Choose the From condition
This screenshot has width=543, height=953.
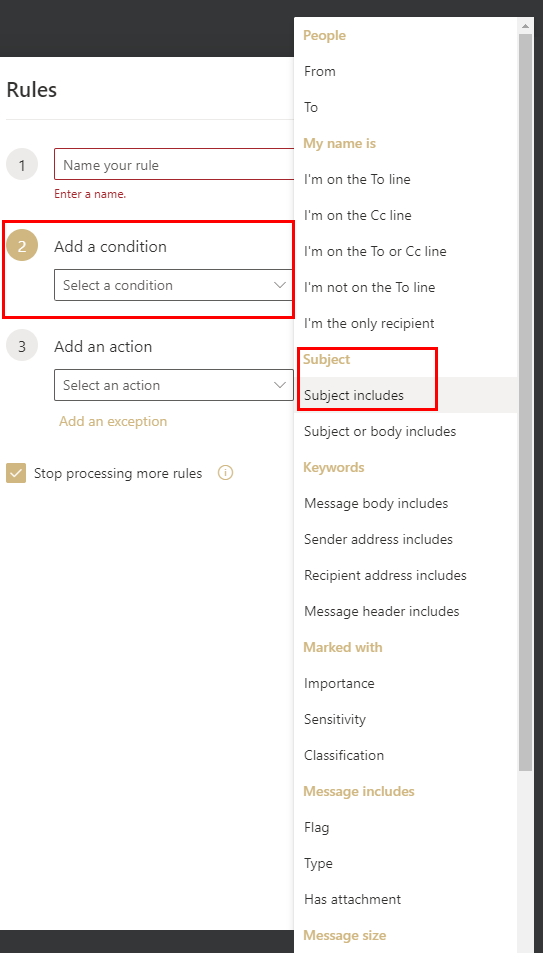(406, 71)
